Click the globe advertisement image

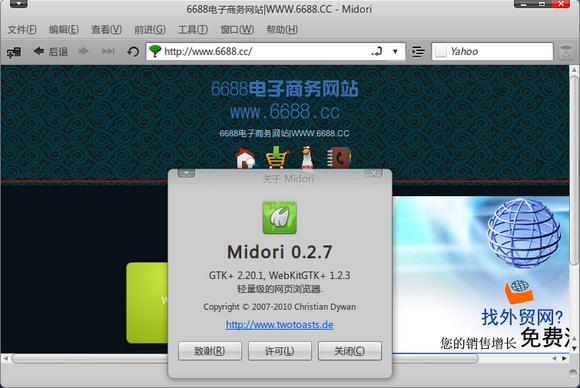(524, 233)
